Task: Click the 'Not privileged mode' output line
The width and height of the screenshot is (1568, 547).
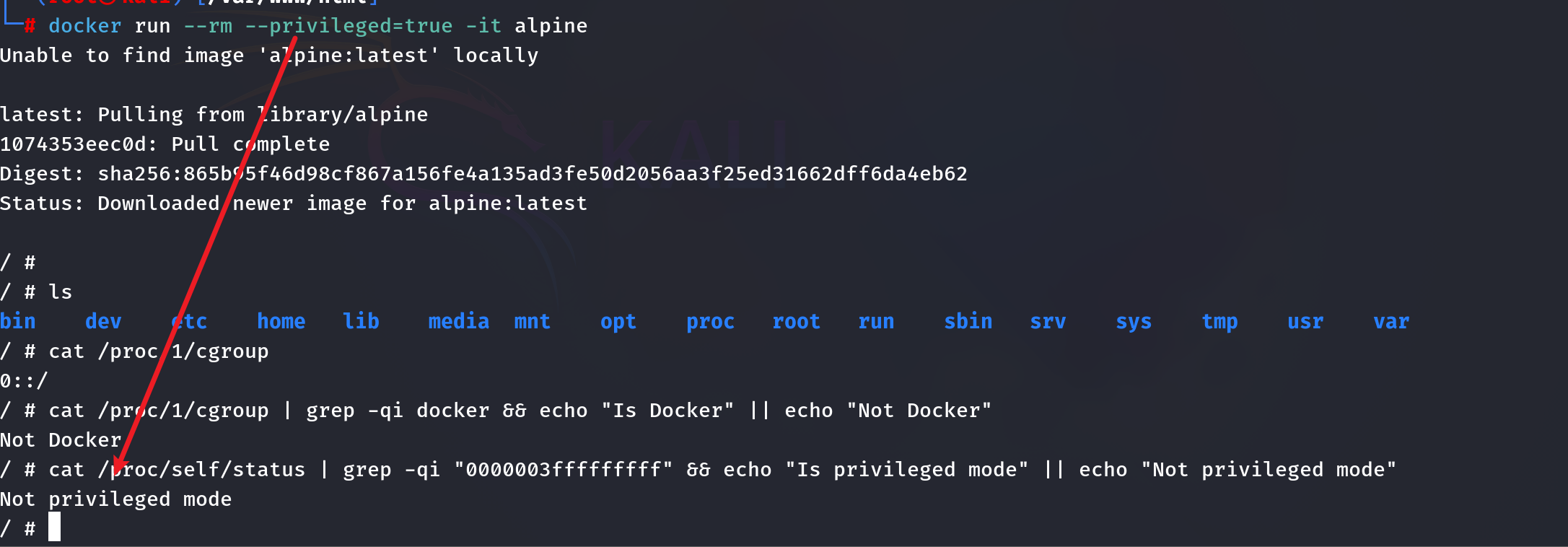Action: pos(115,499)
